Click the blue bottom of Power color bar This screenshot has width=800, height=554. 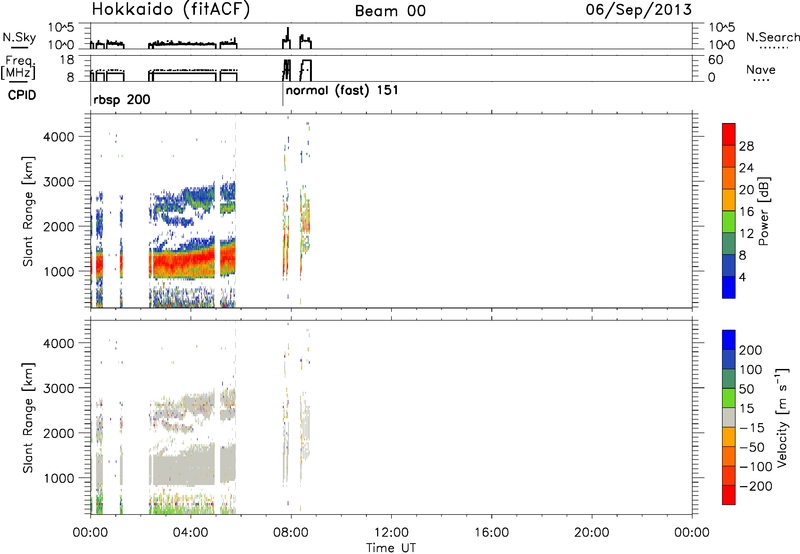pyautogui.click(x=729, y=287)
